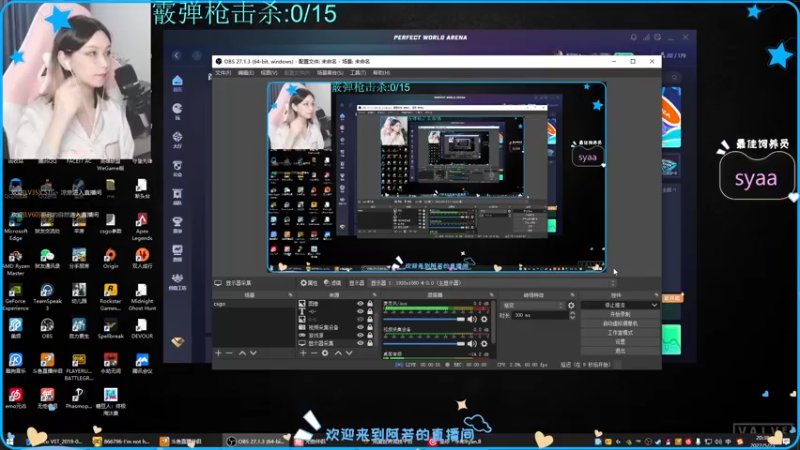800x450 pixels.
Task: Show the hidden third source via its eye
Action: 360,319
